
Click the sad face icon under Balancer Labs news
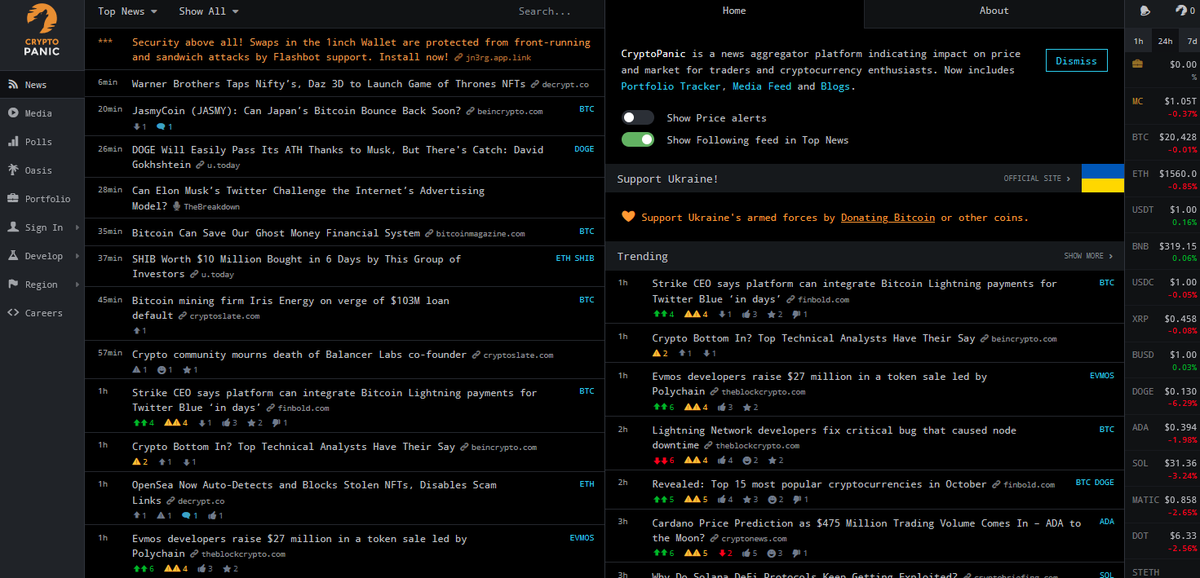coord(161,370)
